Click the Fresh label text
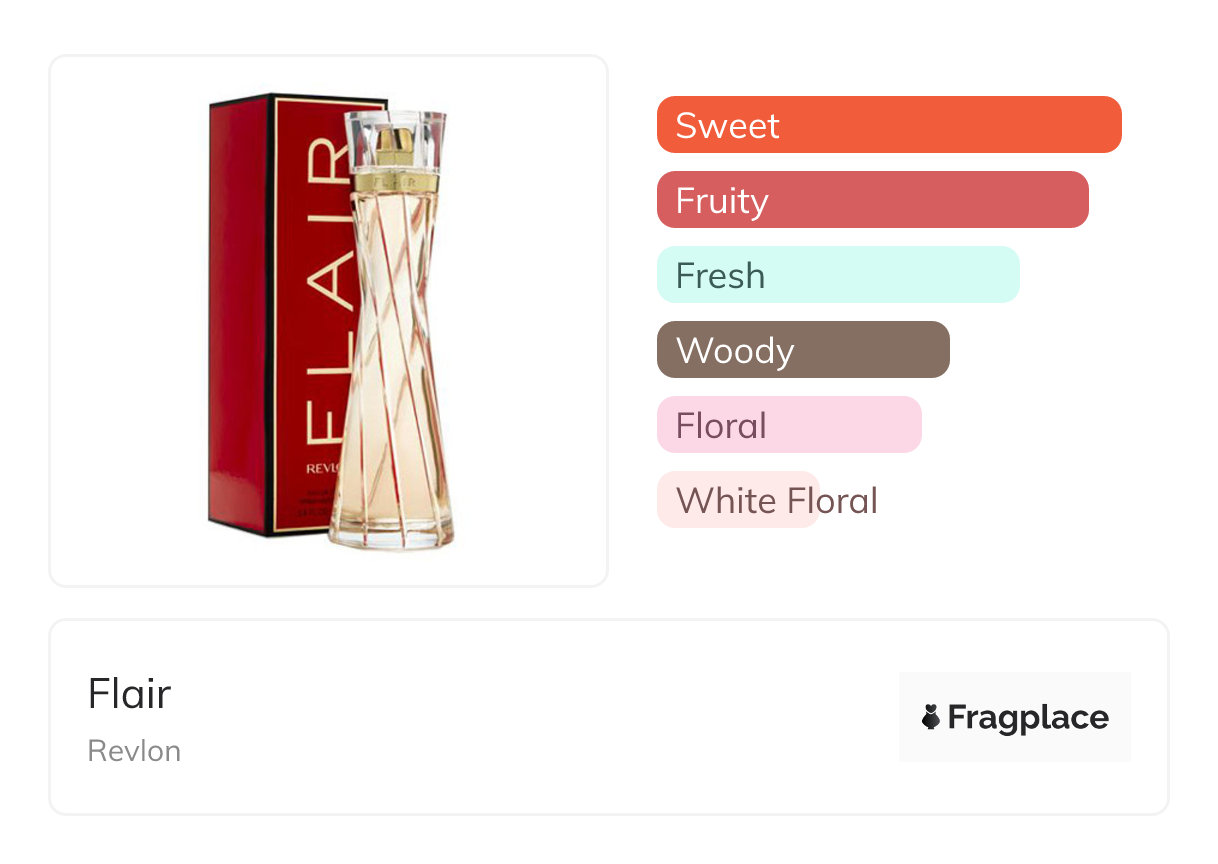This screenshot has width=1218, height=864. [720, 276]
